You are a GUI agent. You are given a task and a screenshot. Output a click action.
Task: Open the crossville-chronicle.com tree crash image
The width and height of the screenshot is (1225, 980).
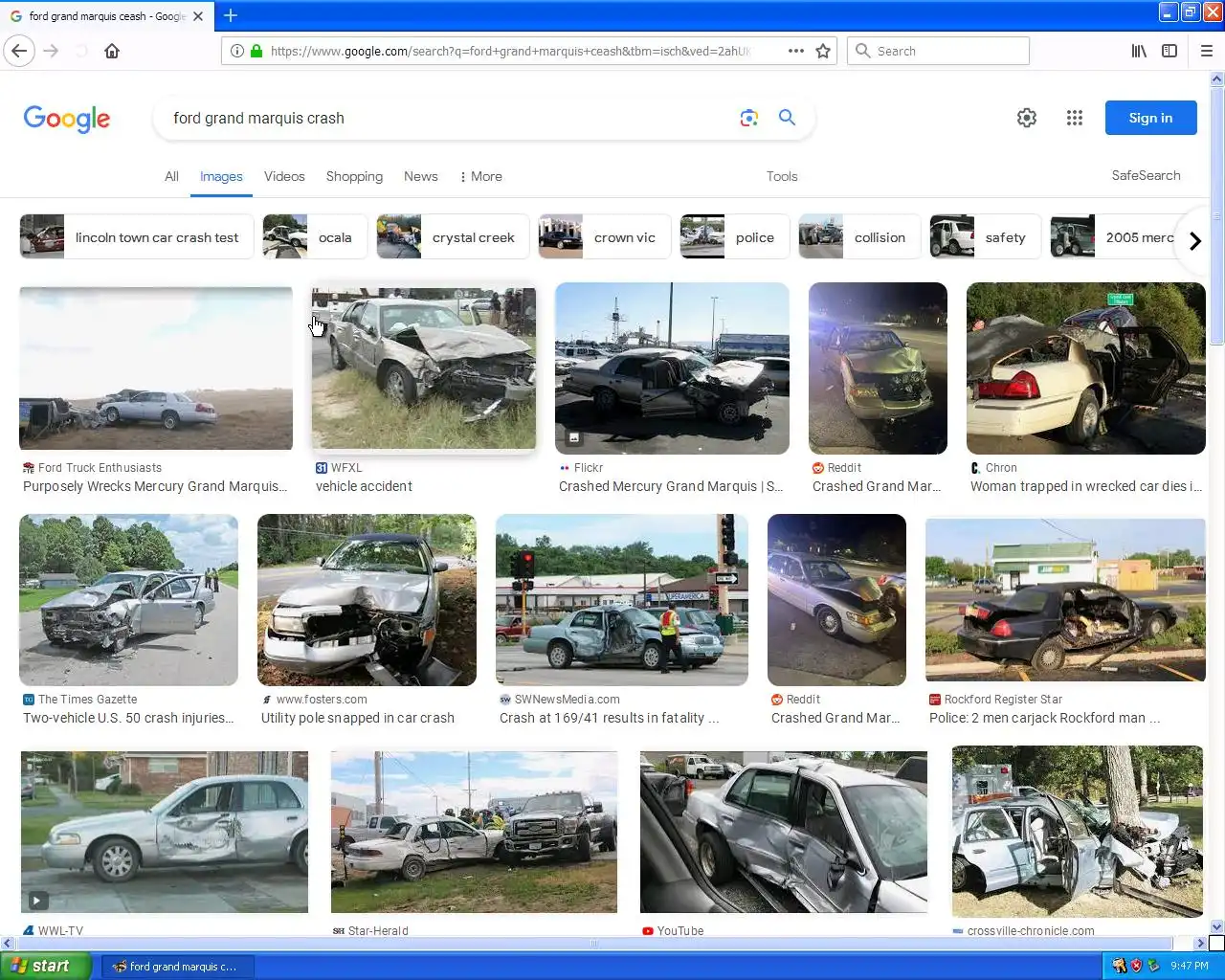point(1078,832)
